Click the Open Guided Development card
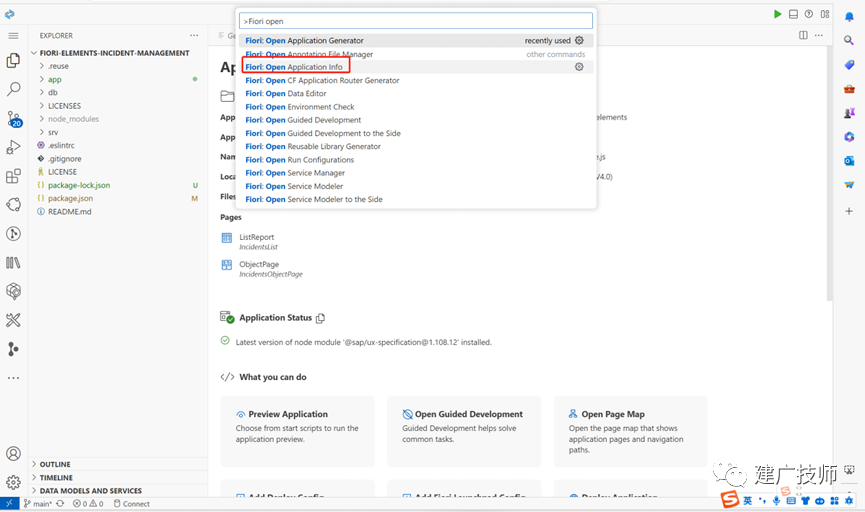865x512 pixels. 464,431
